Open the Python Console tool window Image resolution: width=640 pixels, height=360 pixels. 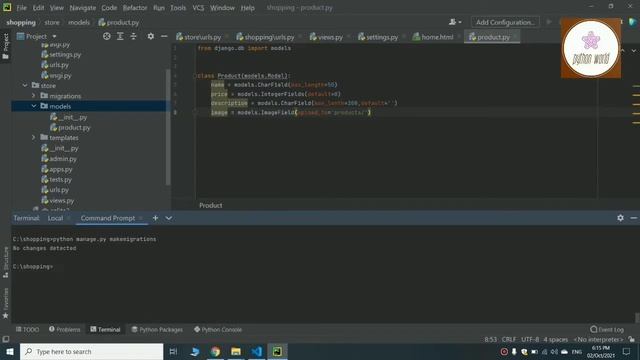click(218, 329)
